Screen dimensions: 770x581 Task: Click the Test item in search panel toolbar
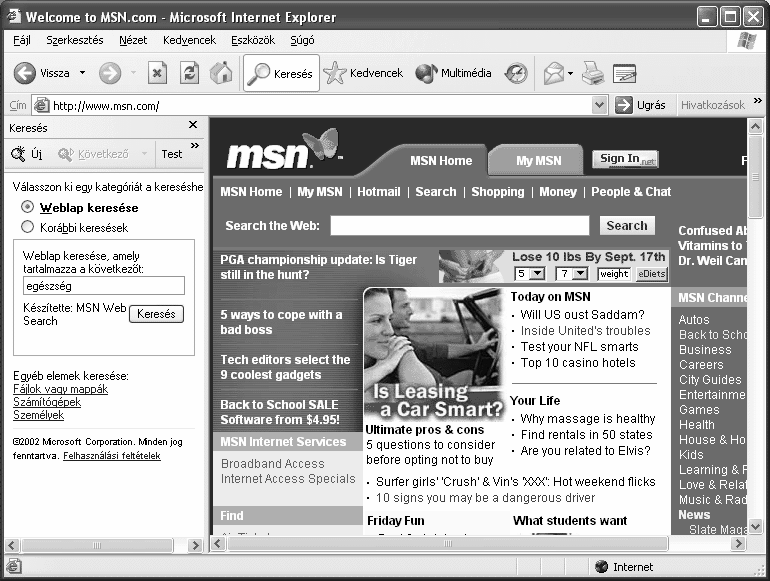click(171, 154)
